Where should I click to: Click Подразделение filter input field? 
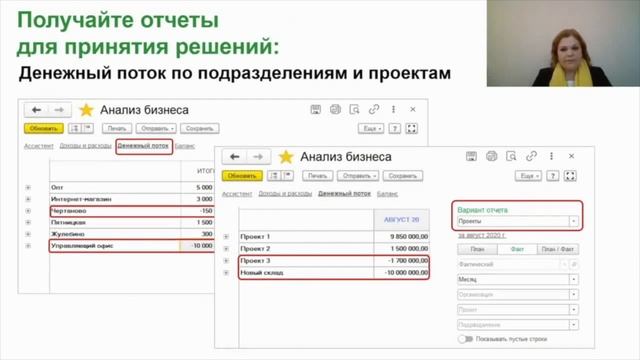[513, 325]
